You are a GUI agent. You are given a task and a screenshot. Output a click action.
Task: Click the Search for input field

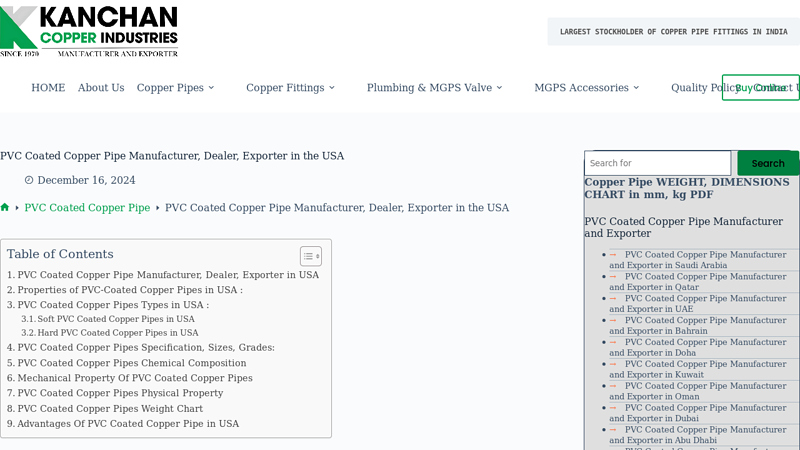(658, 163)
